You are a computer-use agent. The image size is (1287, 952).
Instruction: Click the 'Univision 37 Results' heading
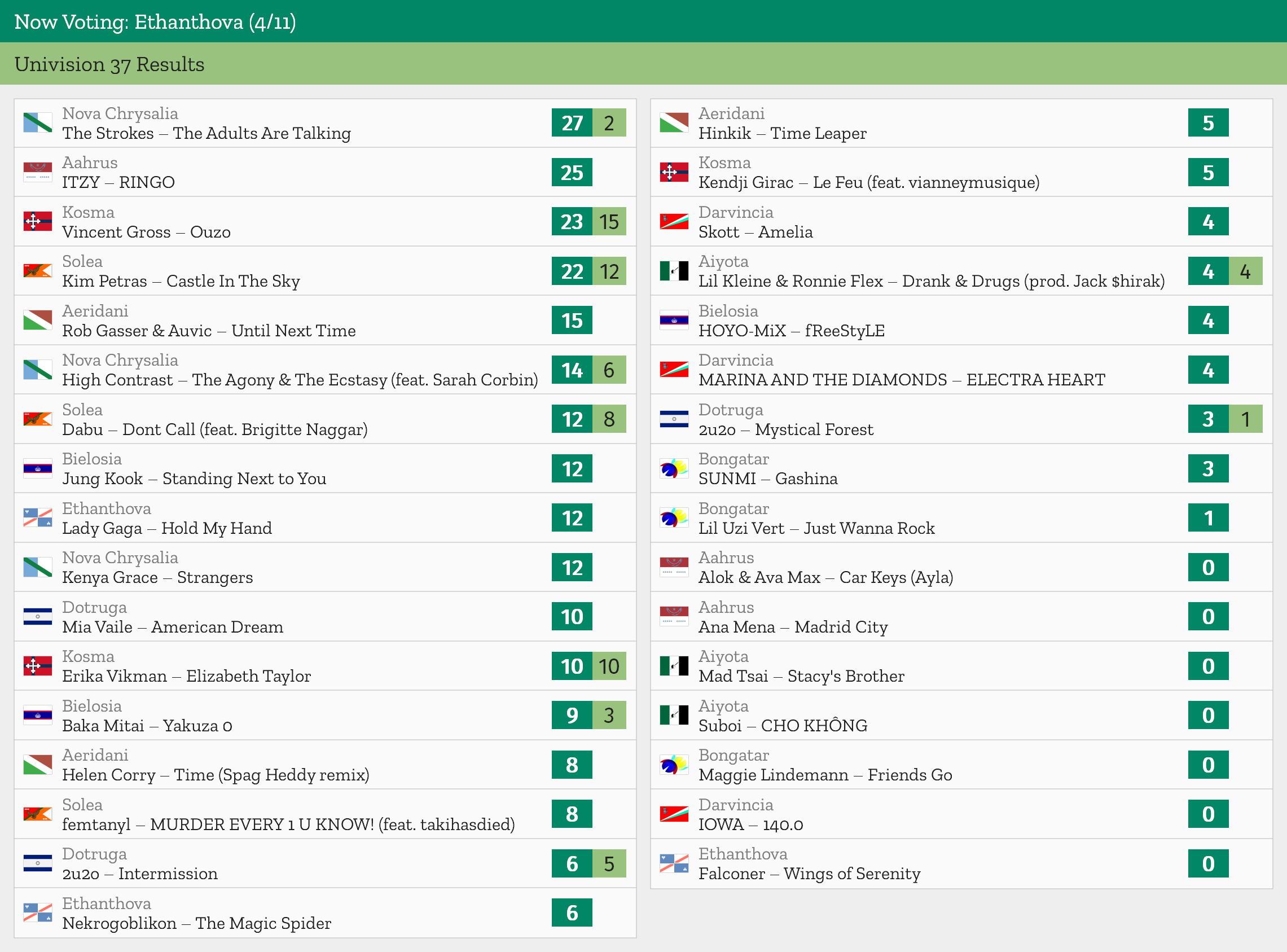(109, 64)
